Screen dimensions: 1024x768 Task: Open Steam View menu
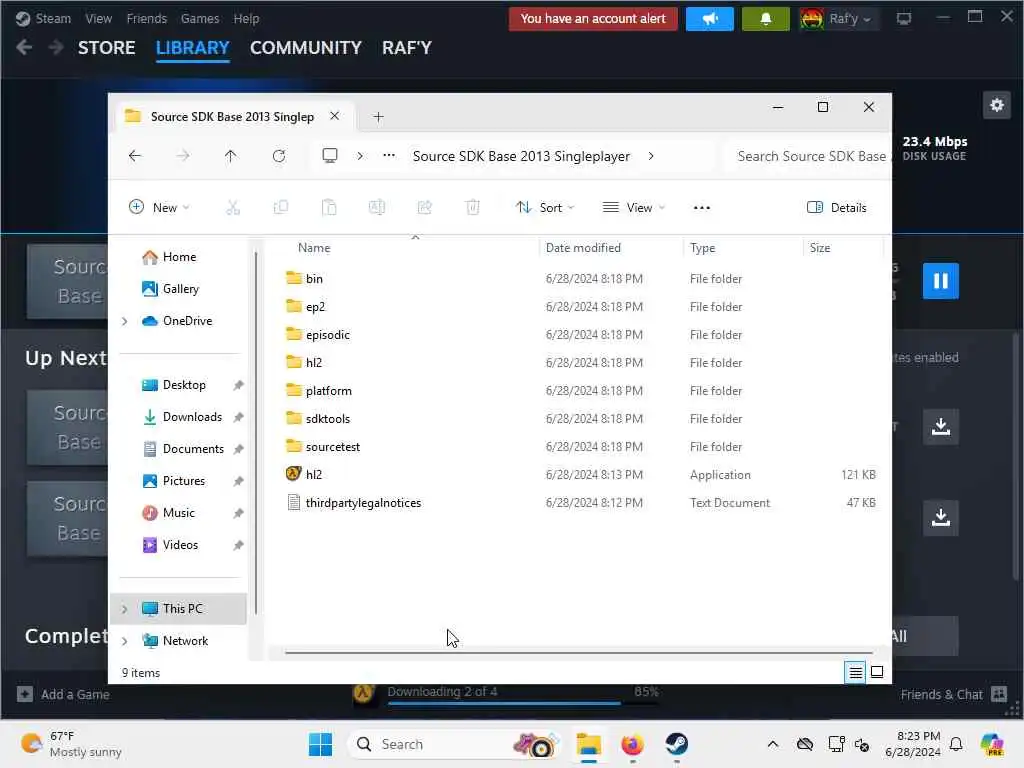[x=99, y=18]
